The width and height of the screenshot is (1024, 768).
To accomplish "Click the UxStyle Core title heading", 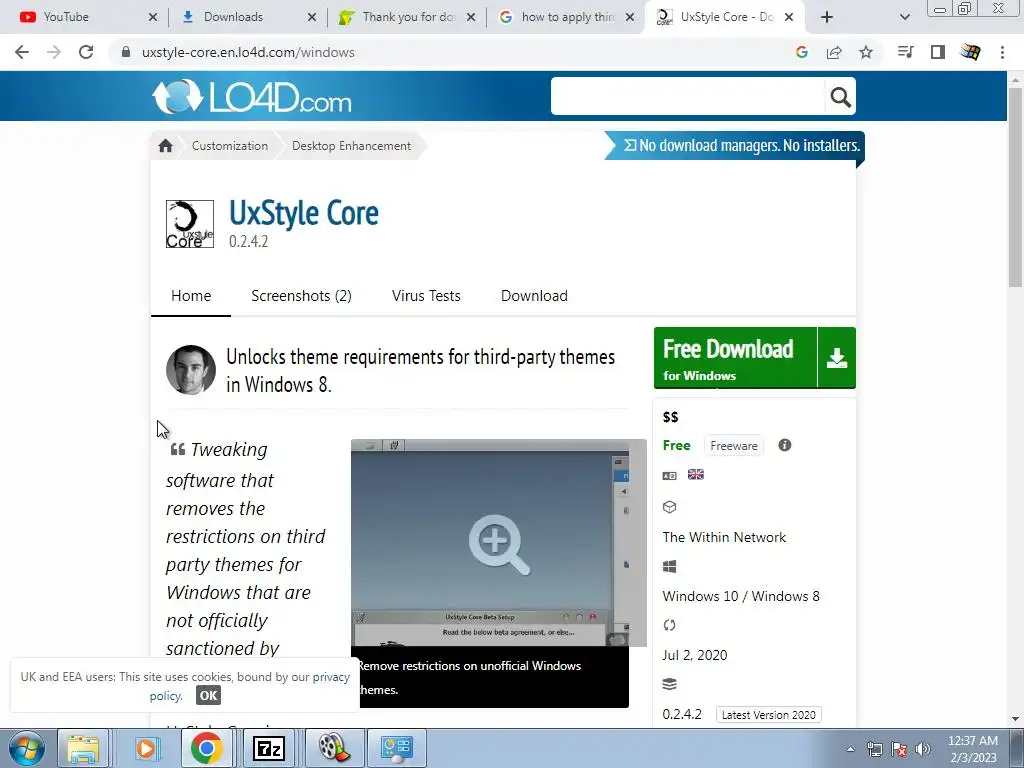I will [x=304, y=213].
